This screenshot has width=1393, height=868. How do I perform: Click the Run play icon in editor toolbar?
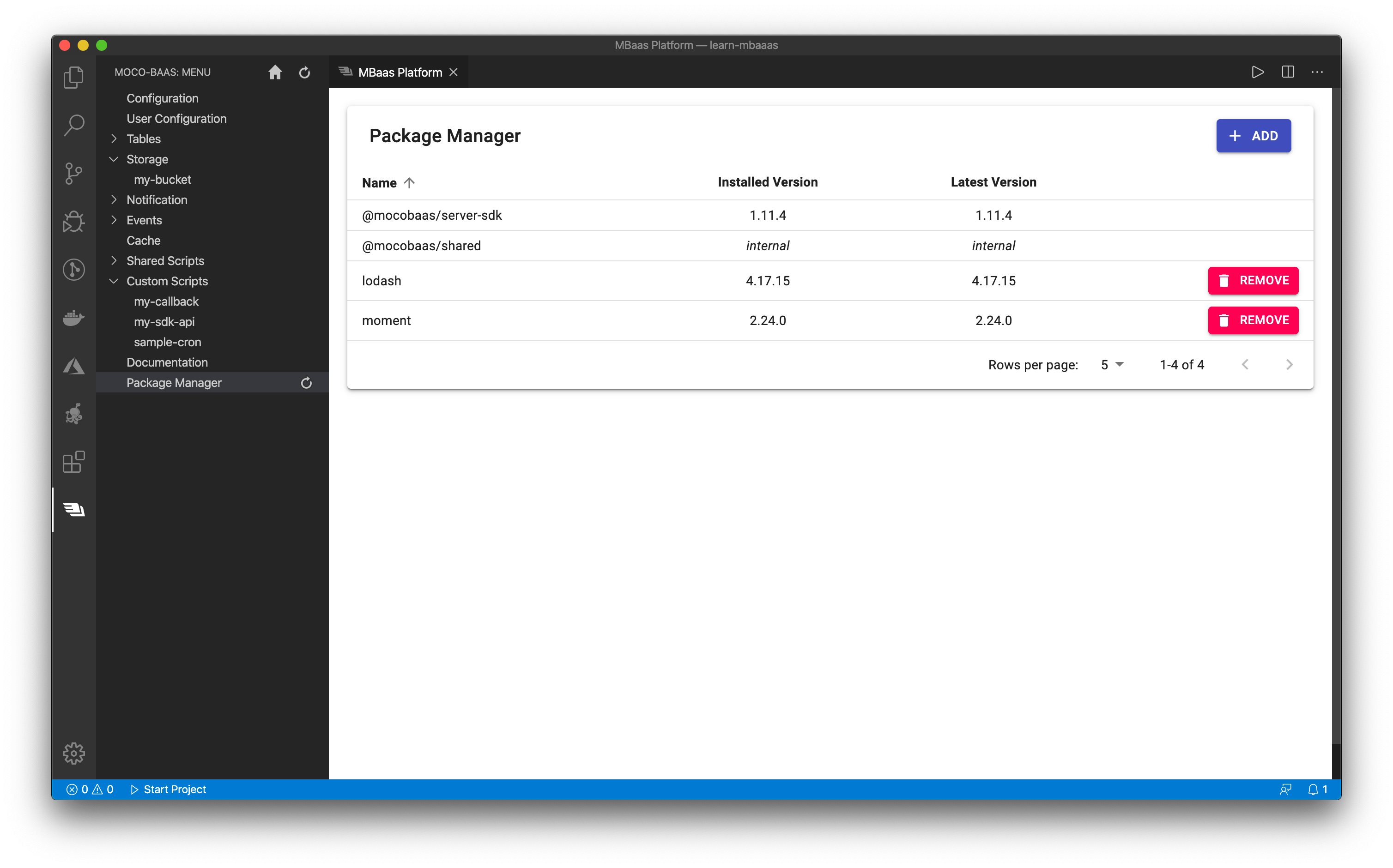1258,72
